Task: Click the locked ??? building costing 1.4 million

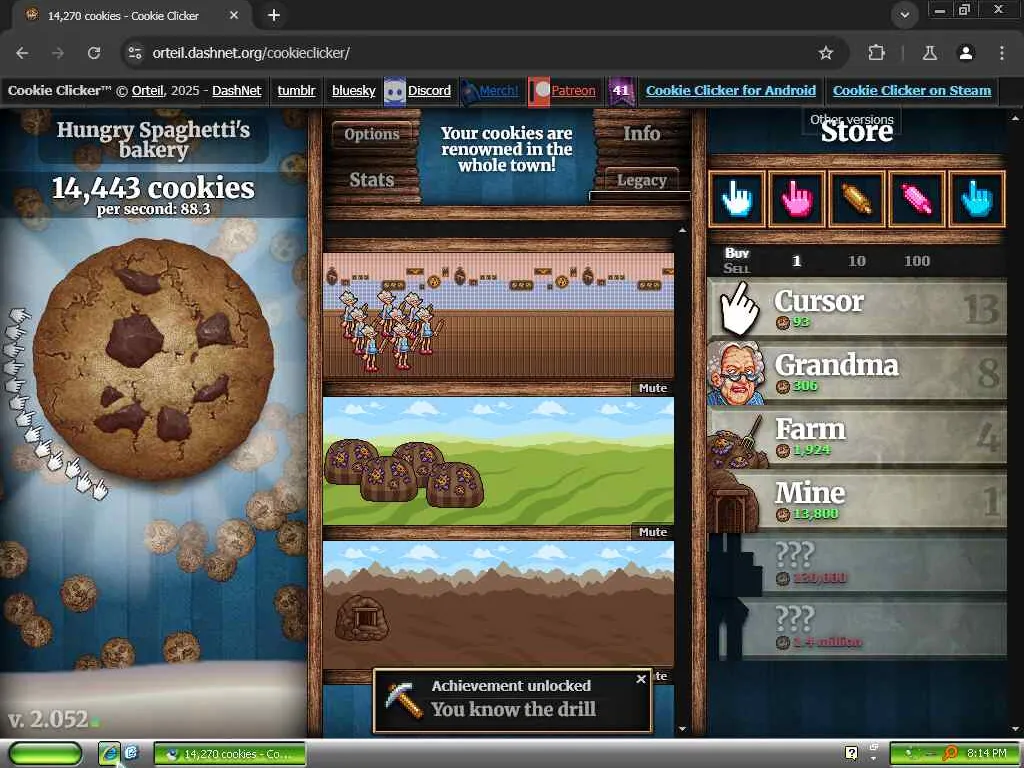Action: [x=857, y=628]
